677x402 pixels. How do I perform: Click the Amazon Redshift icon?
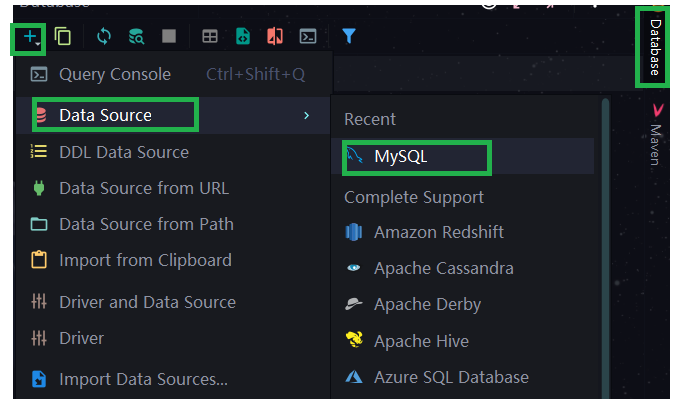(354, 232)
